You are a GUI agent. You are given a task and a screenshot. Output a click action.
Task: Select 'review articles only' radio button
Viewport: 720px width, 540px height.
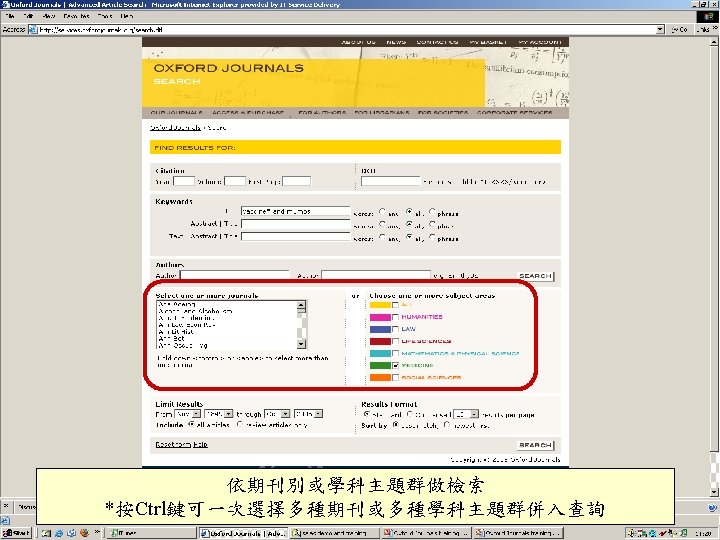click(x=240, y=425)
